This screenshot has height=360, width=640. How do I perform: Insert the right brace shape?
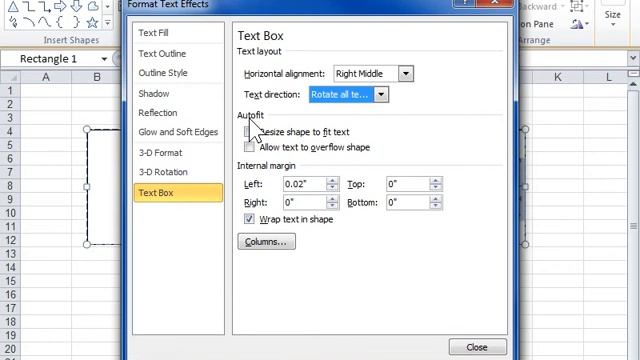(76, 22)
